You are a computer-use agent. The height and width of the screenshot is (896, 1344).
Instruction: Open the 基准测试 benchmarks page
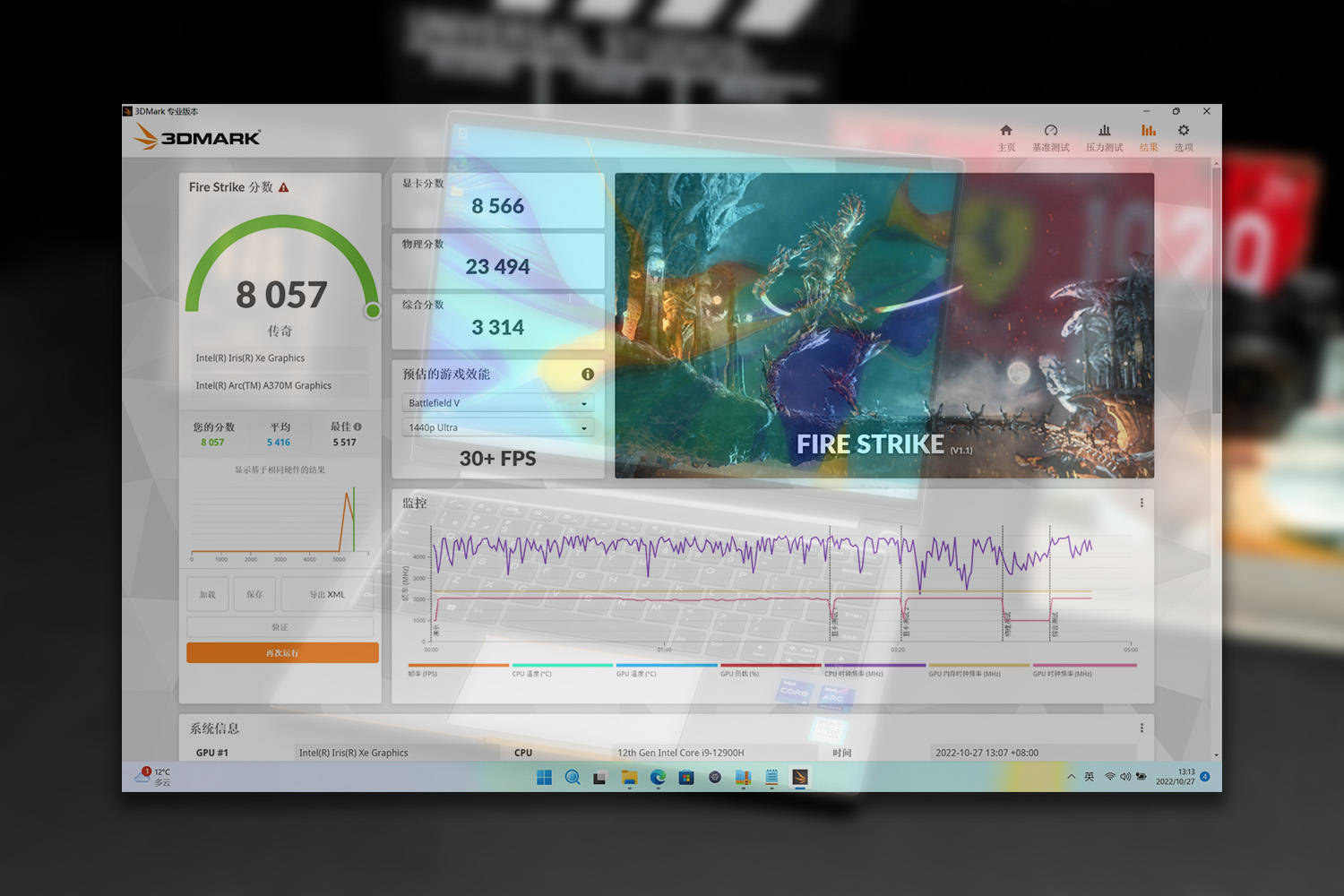1050,138
